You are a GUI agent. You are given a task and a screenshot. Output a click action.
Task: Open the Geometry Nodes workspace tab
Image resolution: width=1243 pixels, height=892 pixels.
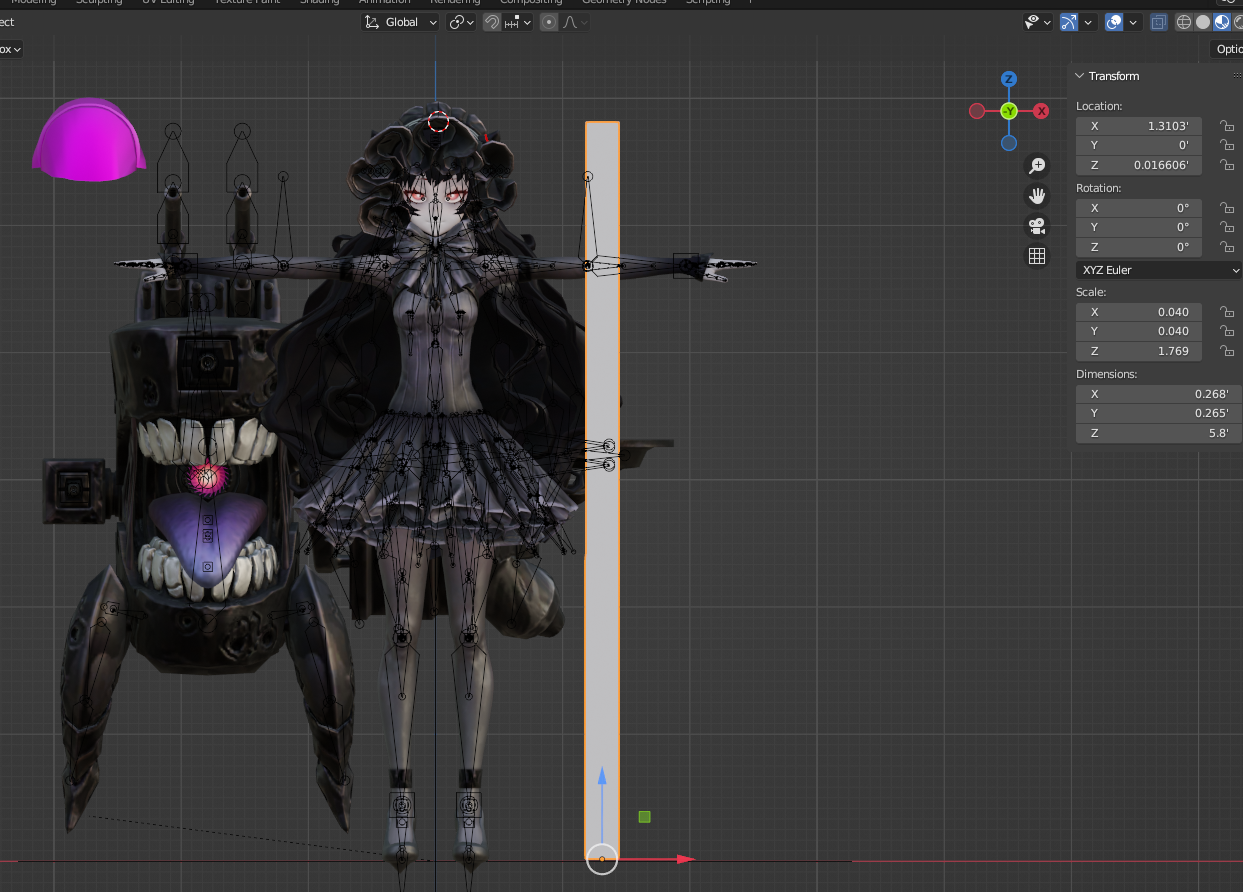pos(624,2)
